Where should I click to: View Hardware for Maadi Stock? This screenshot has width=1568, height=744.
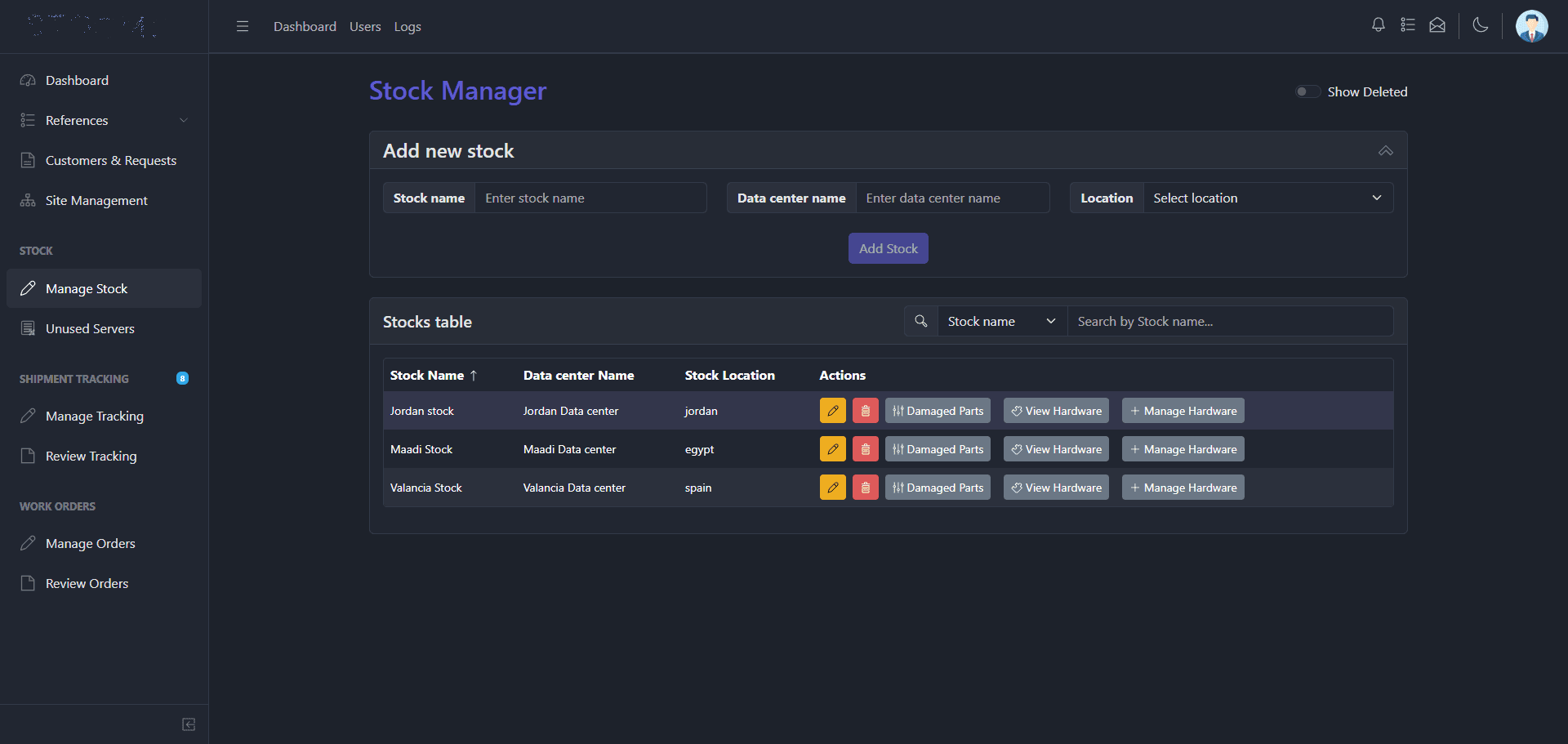click(1056, 449)
